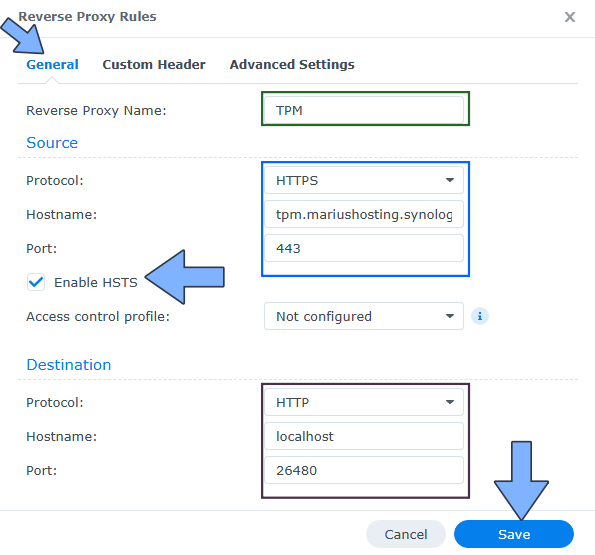The width and height of the screenshot is (595, 555).
Task: Click the info icon beside Access control profile
Action: pyautogui.click(x=480, y=316)
